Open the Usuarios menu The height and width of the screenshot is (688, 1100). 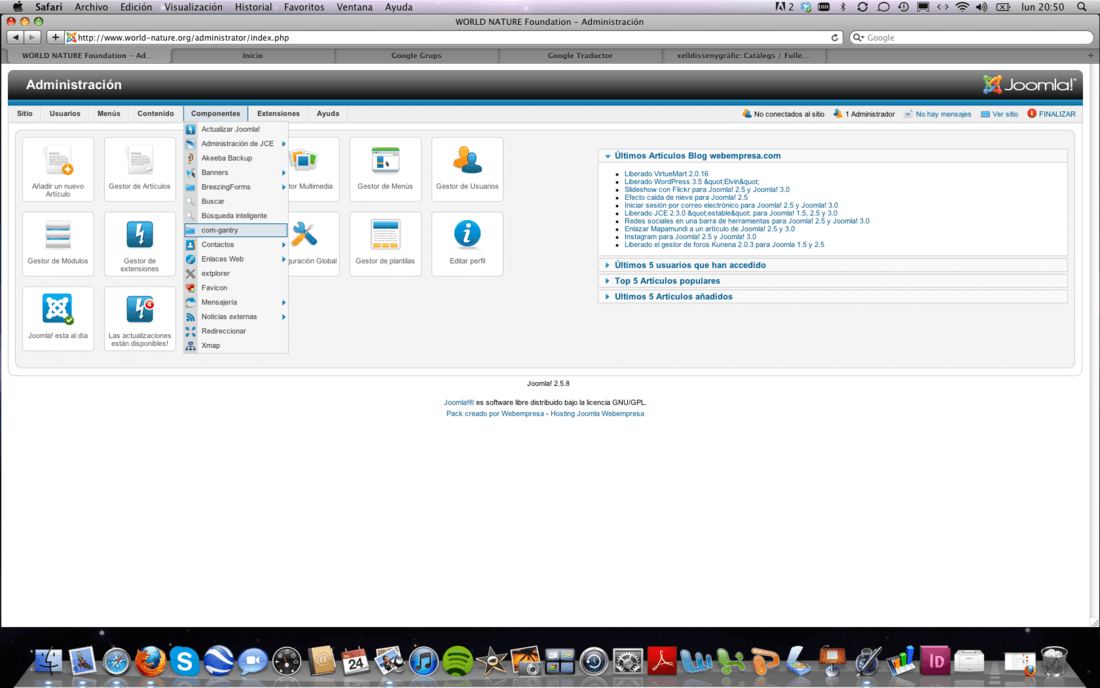click(x=65, y=114)
